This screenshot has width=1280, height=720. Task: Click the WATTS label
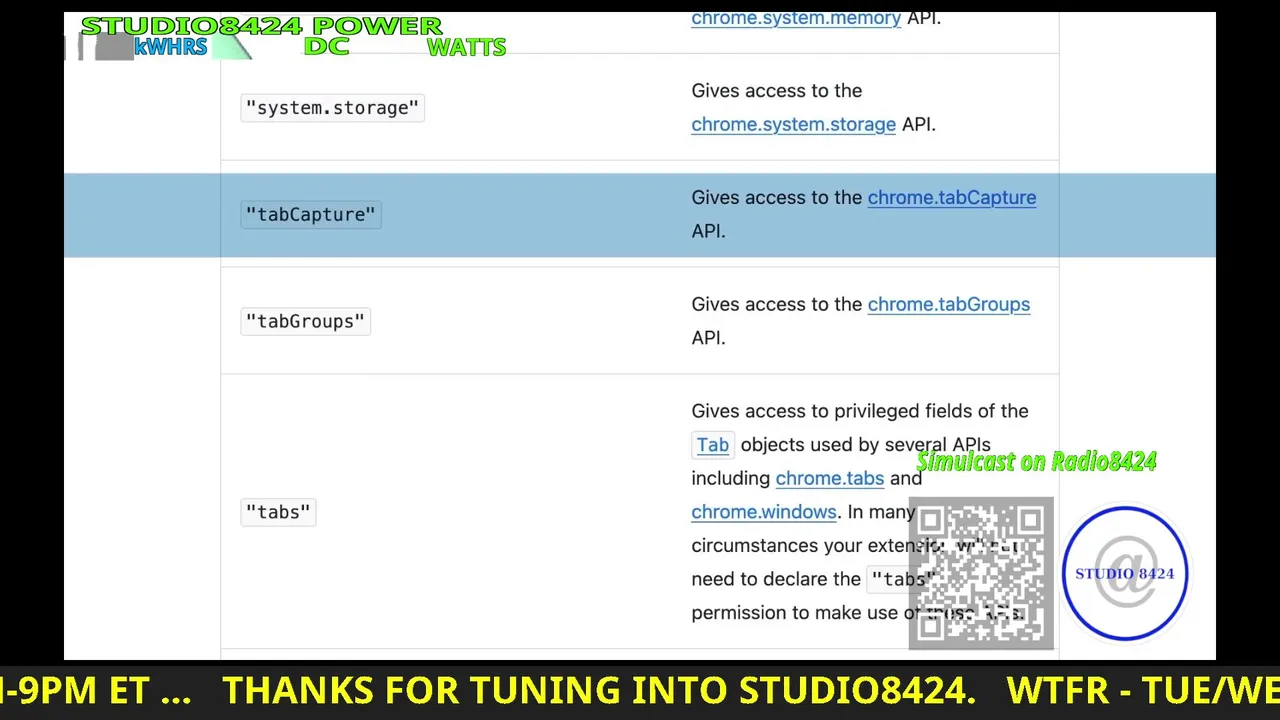pyautogui.click(x=466, y=47)
